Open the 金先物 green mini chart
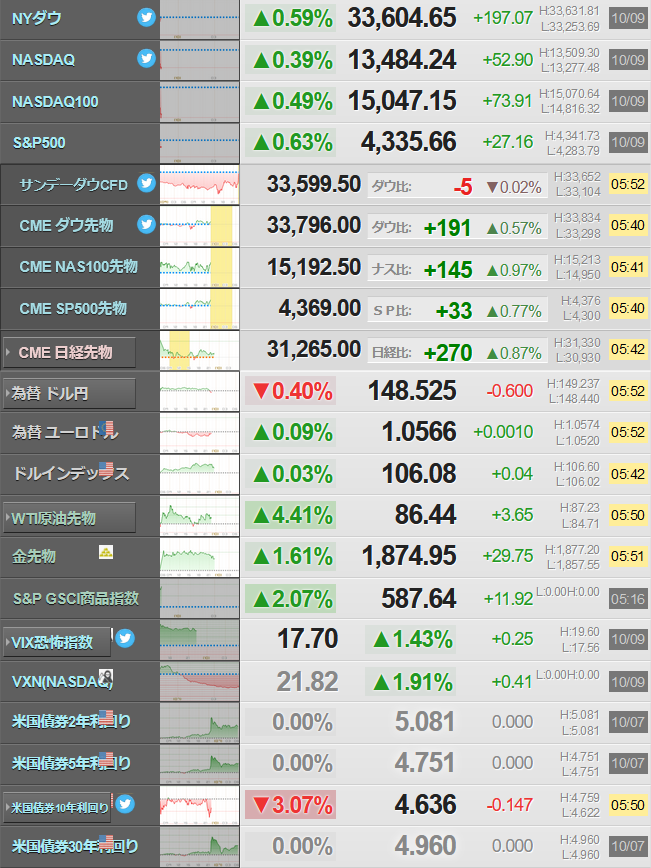This screenshot has height=868, width=651. coord(199,557)
